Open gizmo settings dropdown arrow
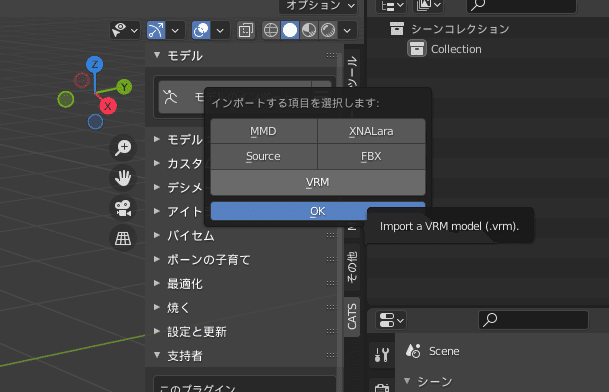 [x=175, y=30]
